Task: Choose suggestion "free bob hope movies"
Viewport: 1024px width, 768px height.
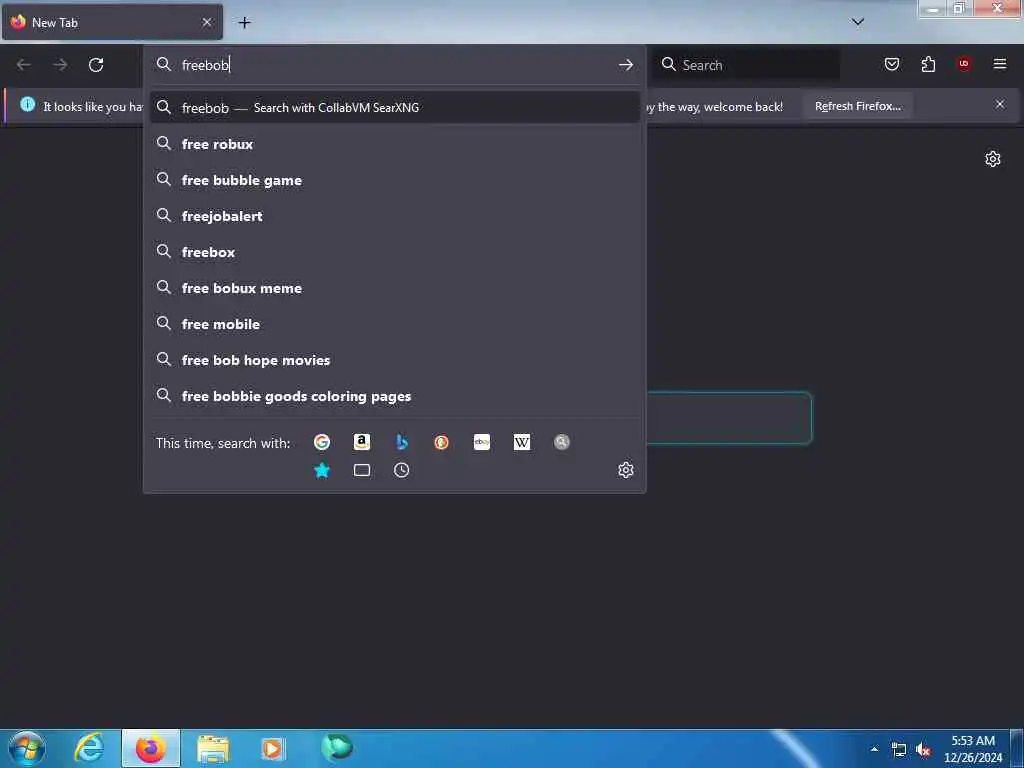Action: click(394, 360)
